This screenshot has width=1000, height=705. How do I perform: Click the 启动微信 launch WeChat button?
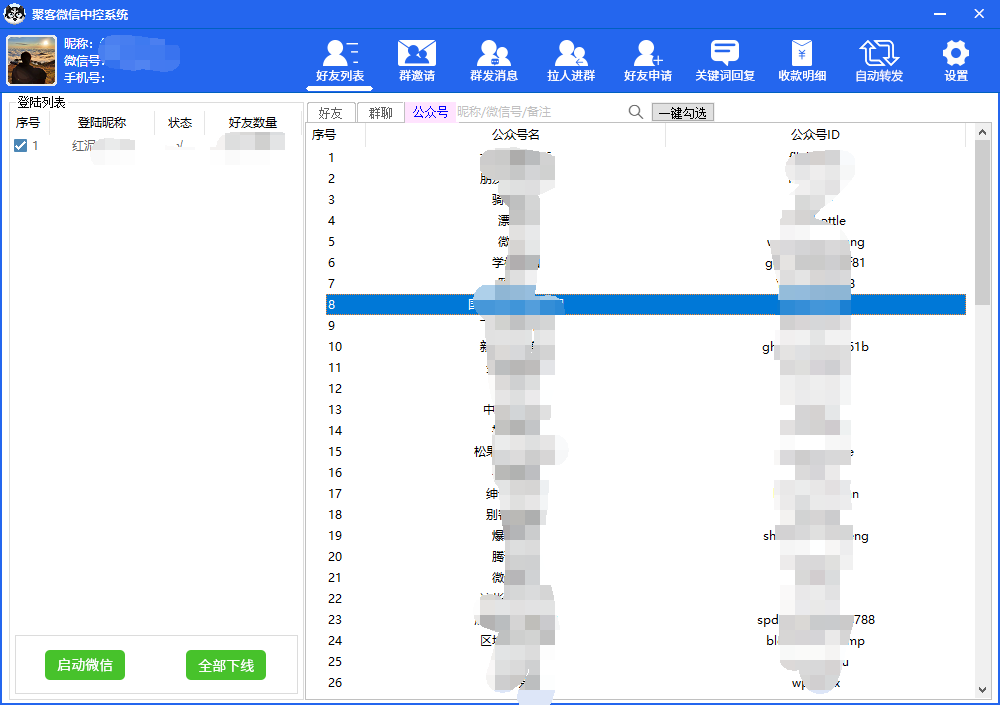84,664
